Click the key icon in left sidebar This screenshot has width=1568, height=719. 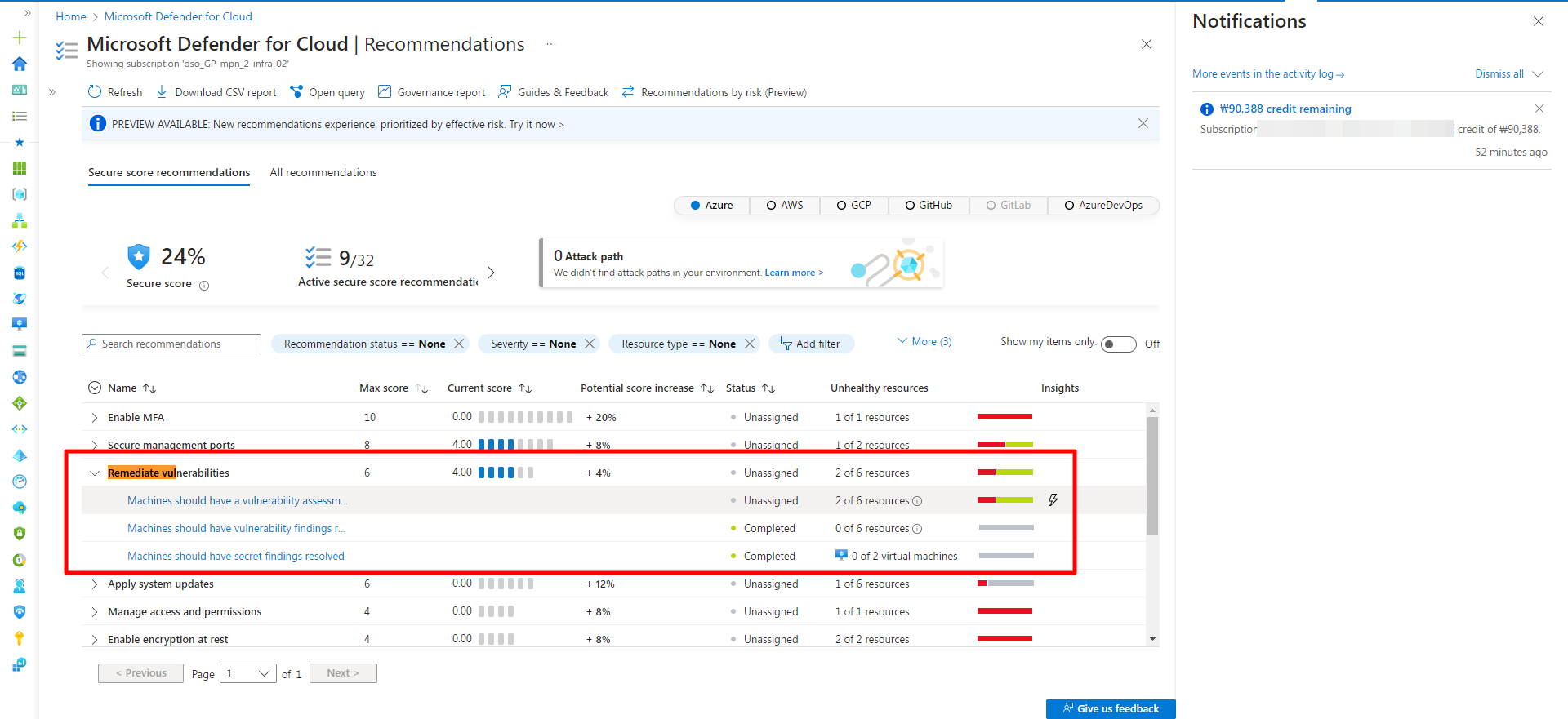pos(20,638)
